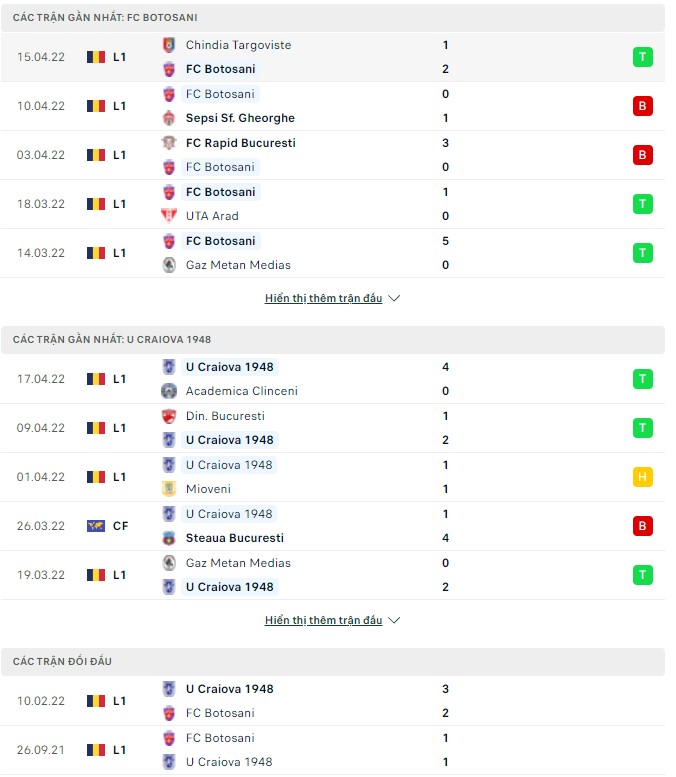The height and width of the screenshot is (777, 676).
Task: Open head-to-head match dated 10.02.22
Action: coord(332,701)
